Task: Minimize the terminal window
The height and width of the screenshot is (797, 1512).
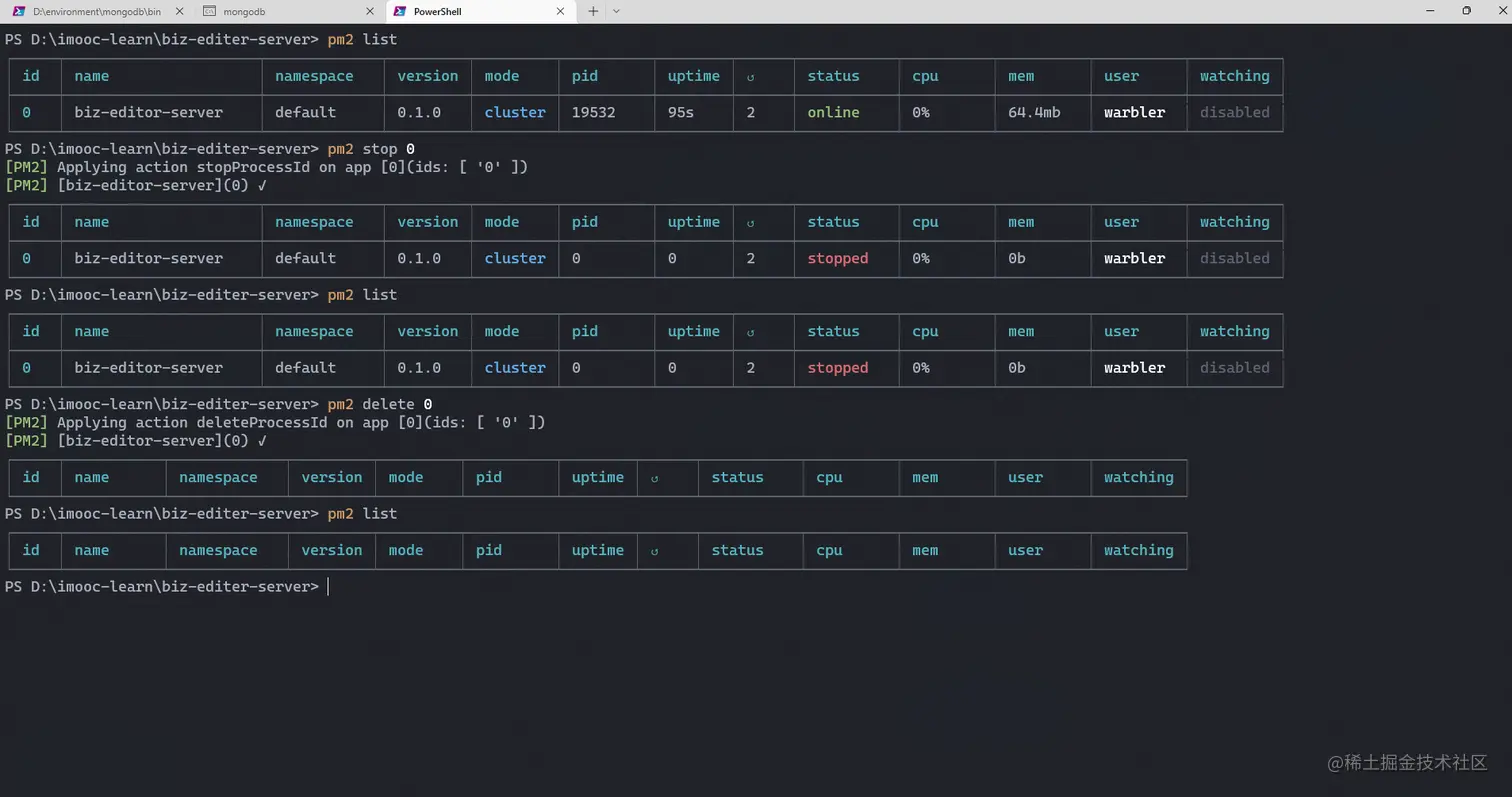Action: click(x=1430, y=11)
